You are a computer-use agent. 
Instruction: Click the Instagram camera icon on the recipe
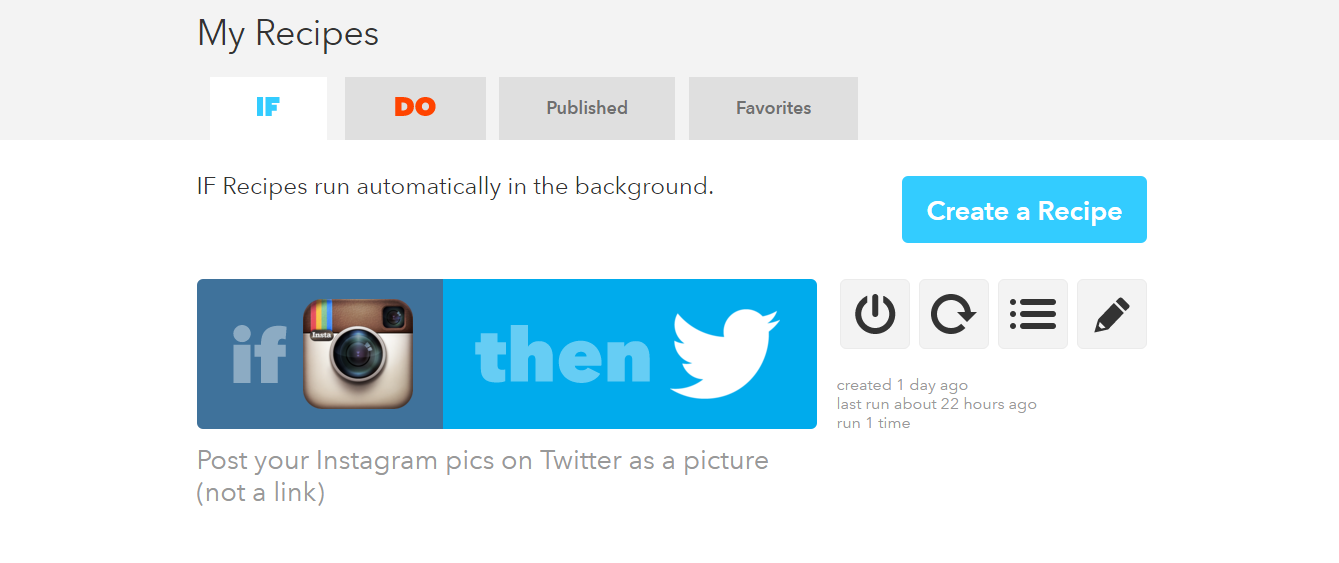[358, 354]
